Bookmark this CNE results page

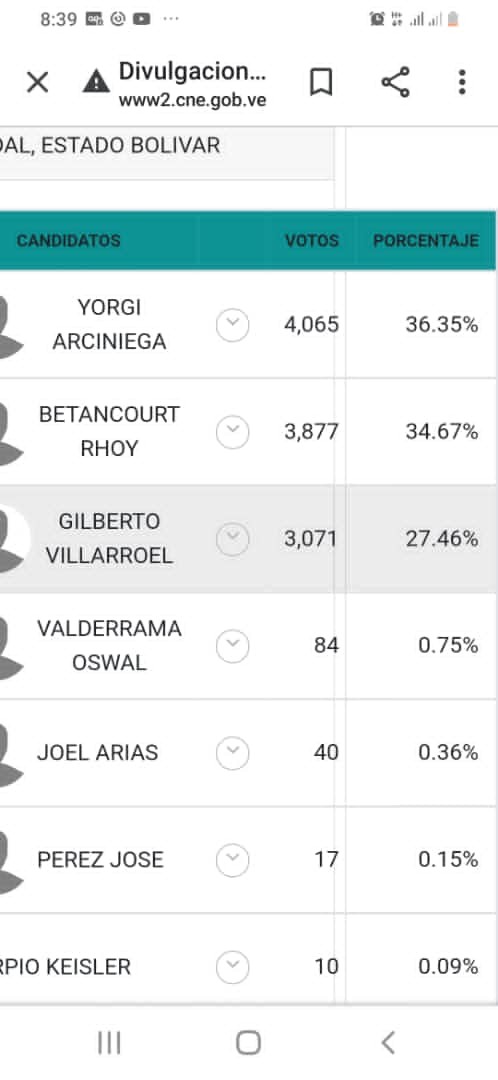(321, 82)
